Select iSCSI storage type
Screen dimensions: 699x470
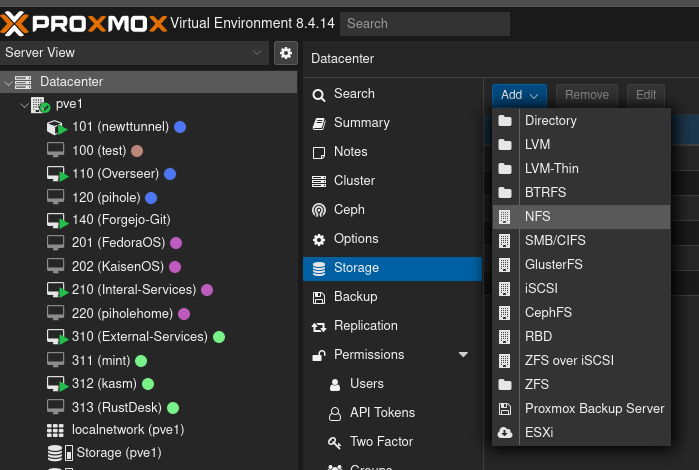(x=581, y=289)
